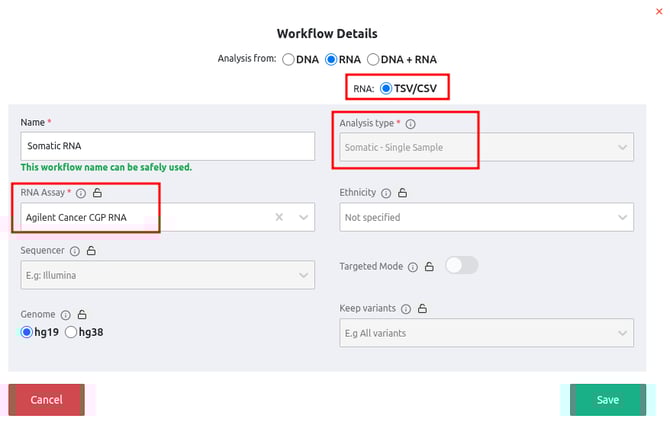The height and width of the screenshot is (428, 670).
Task: Click the Cancel button
Action: pos(47,399)
